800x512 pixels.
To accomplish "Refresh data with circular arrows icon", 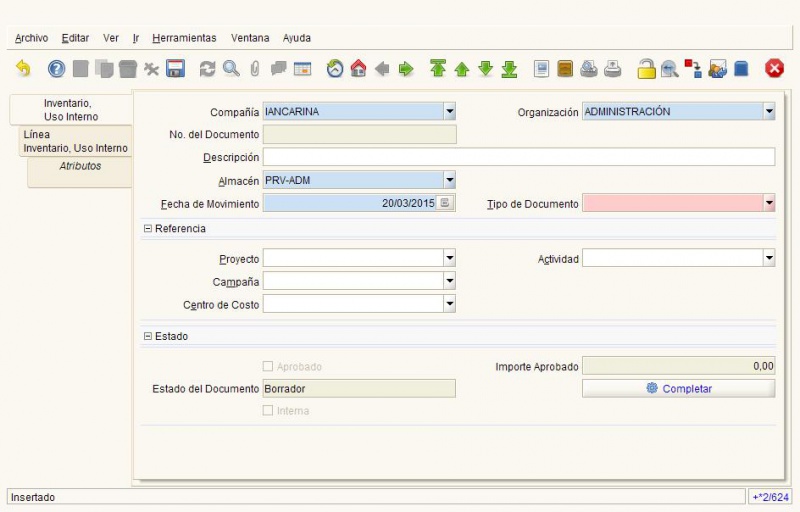I will 207,69.
